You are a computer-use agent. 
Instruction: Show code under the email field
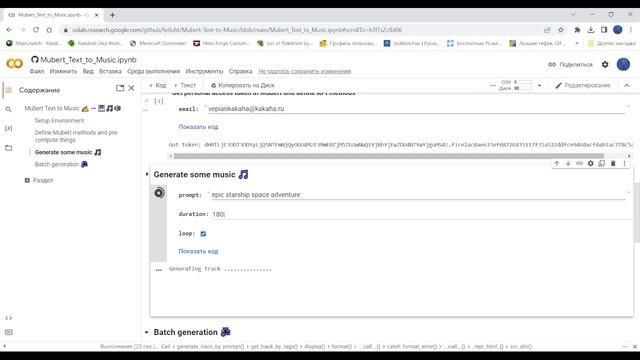click(198, 127)
